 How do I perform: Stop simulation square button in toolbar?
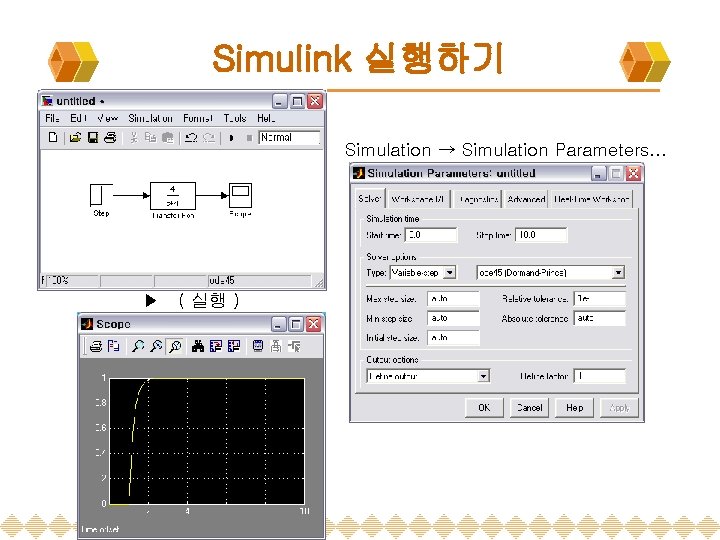coord(249,138)
